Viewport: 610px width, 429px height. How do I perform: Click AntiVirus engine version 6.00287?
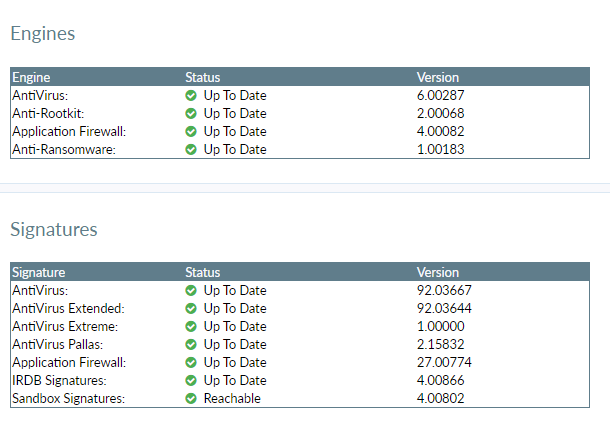point(444,95)
